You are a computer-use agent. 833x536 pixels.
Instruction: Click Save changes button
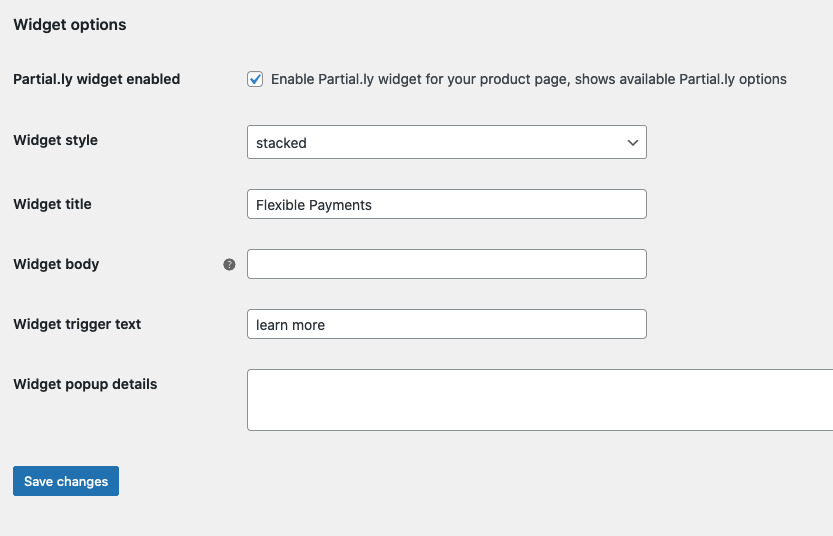tap(66, 481)
